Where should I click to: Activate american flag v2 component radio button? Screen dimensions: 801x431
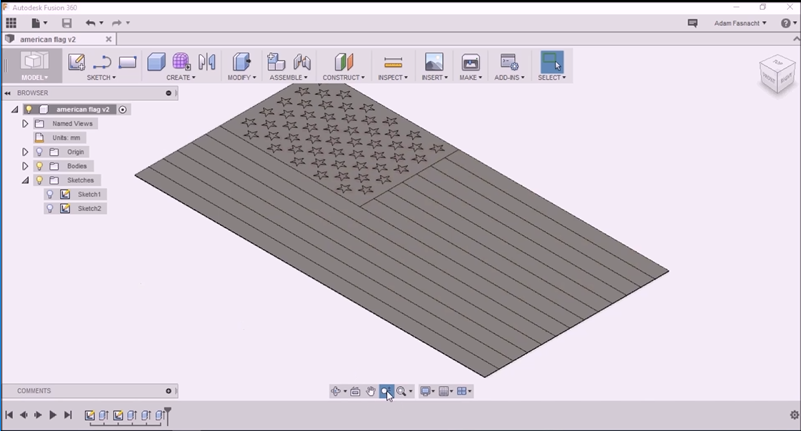point(123,109)
